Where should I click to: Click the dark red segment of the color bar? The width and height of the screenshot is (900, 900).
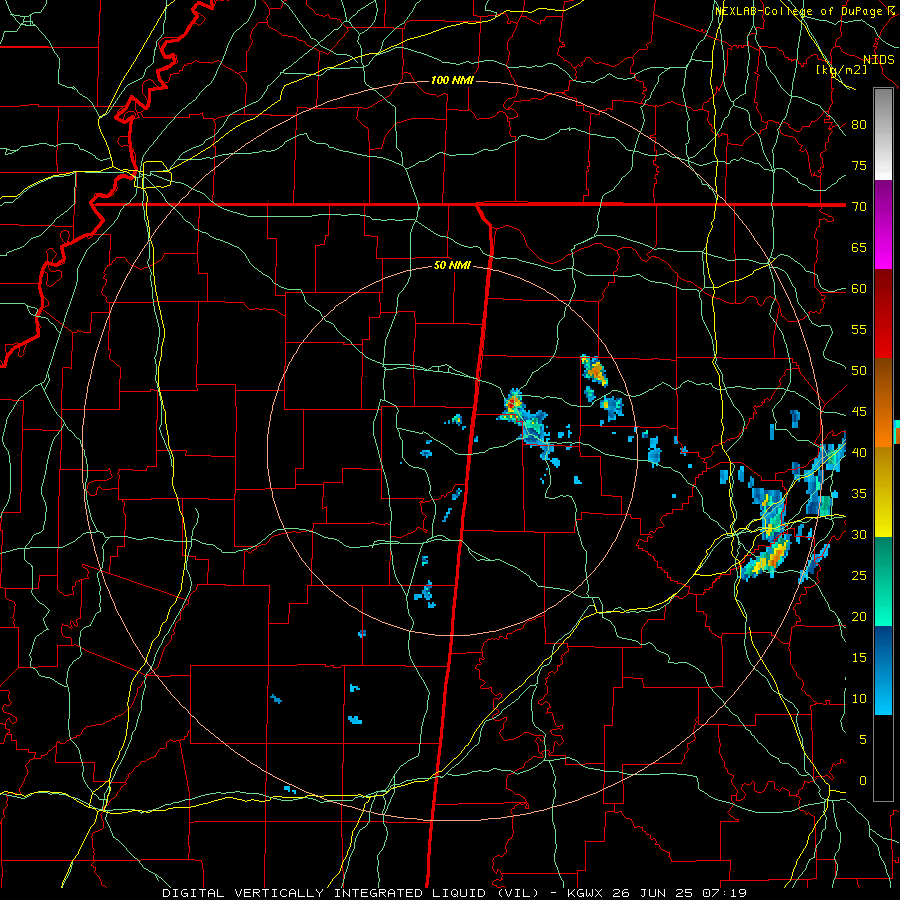(883, 314)
